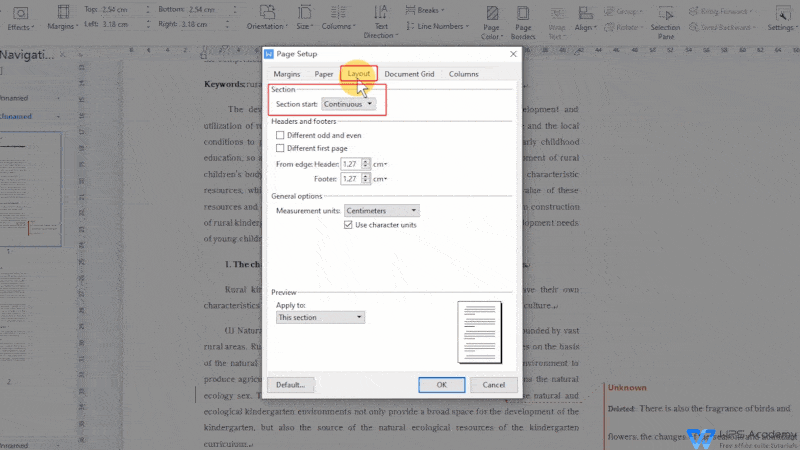Click the page preview thumbnail in dialog

480,332
